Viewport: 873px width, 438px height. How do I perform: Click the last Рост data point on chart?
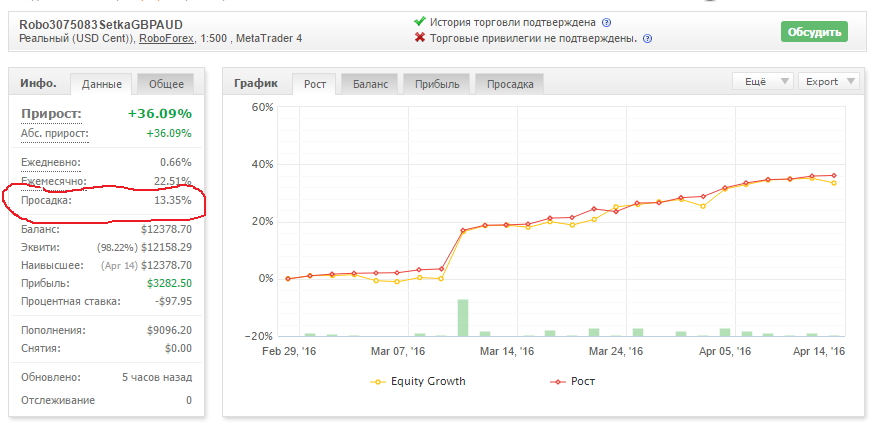click(x=833, y=175)
